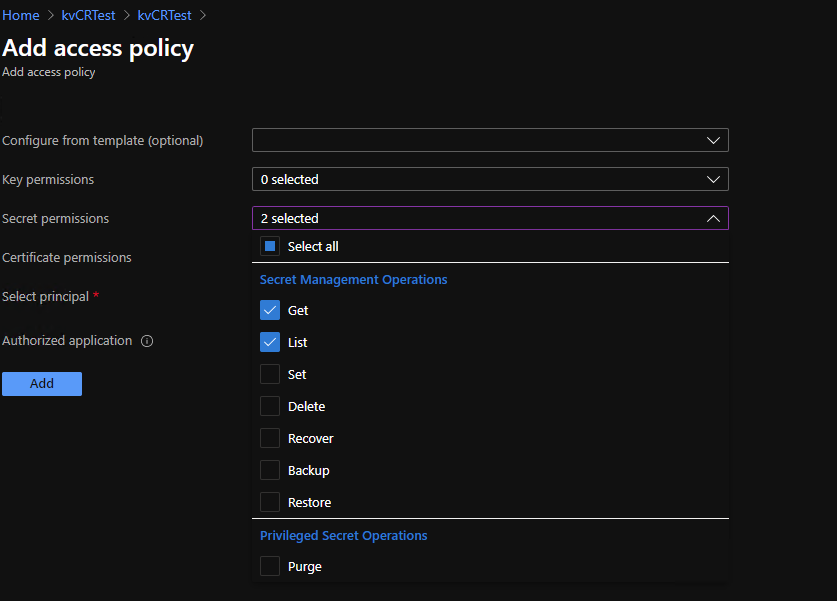Click the Privileged Secret Operations header
837x601 pixels.
click(343, 536)
